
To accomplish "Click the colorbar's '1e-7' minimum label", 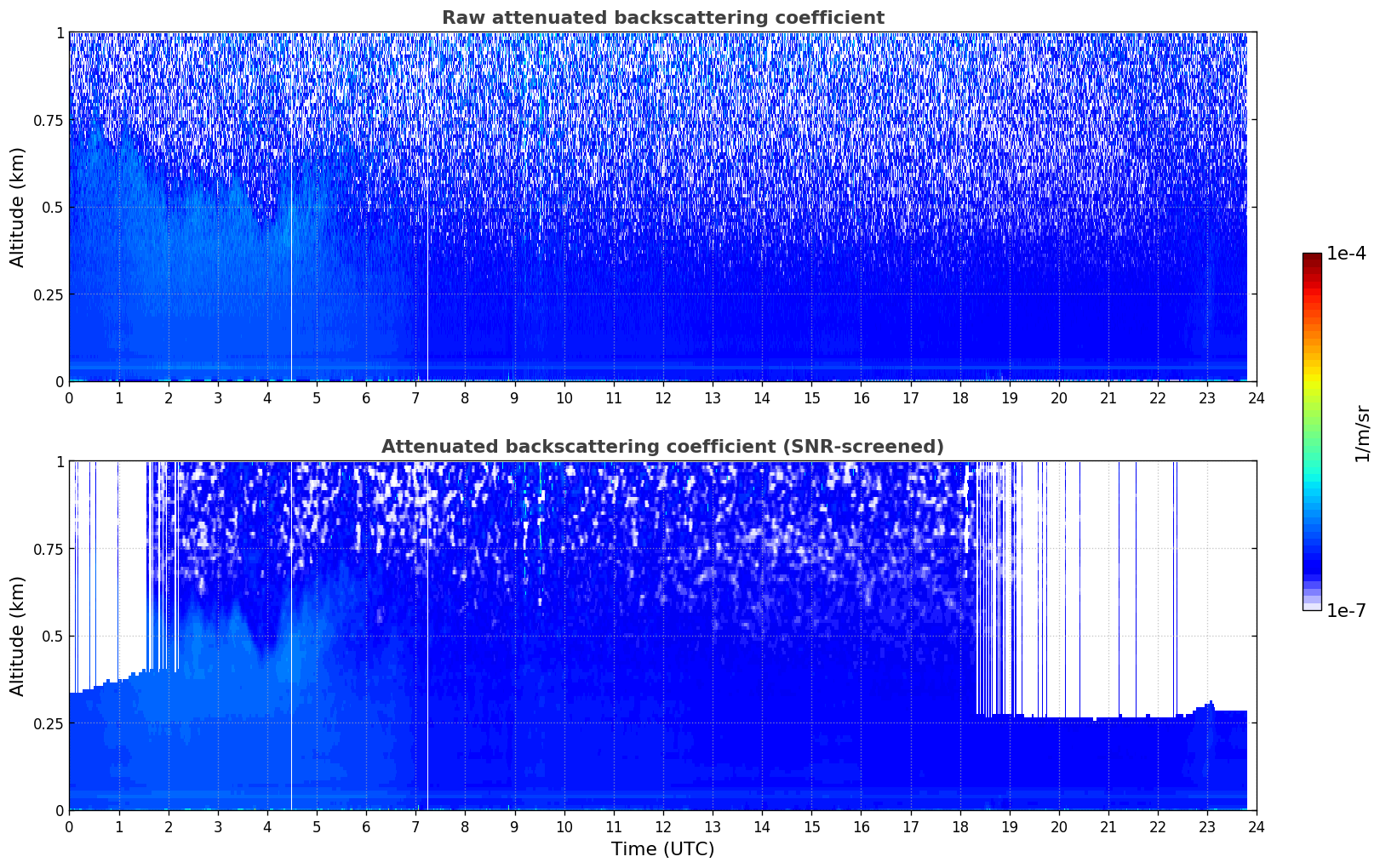I will tap(1346, 611).
